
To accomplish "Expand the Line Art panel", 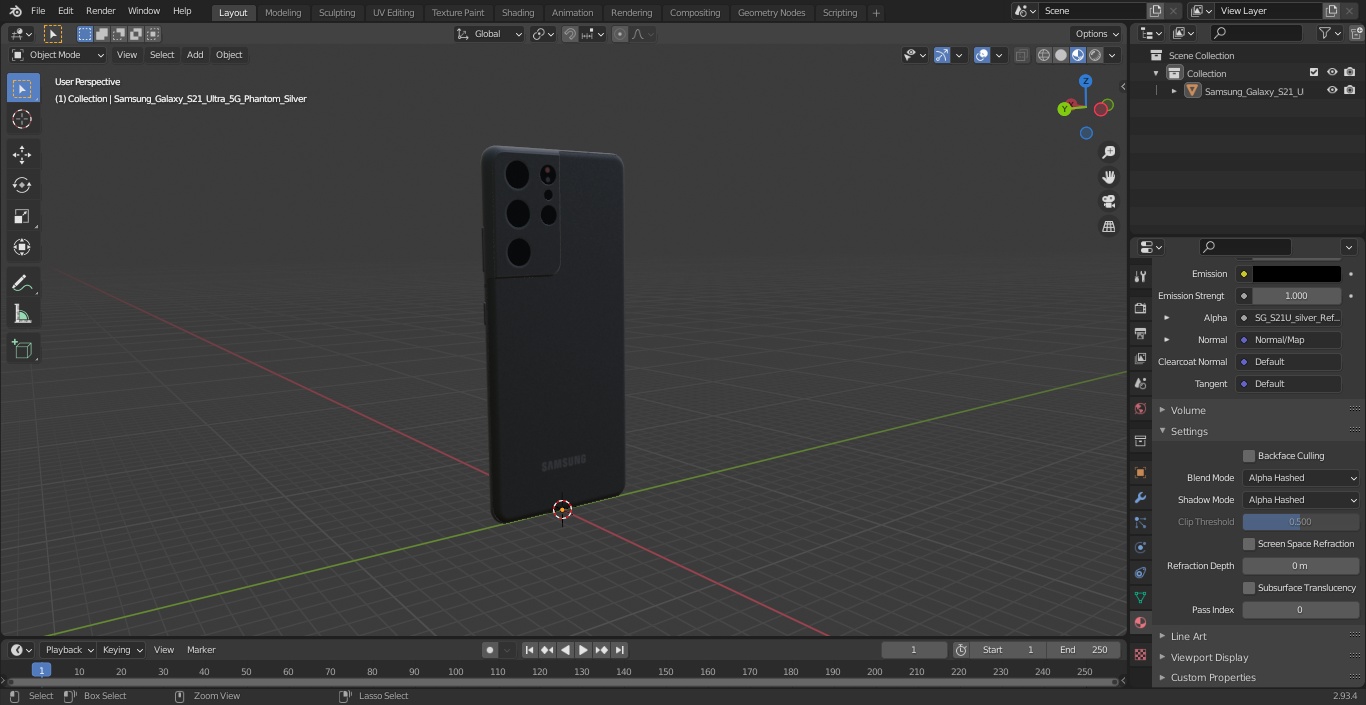I will coord(1188,636).
